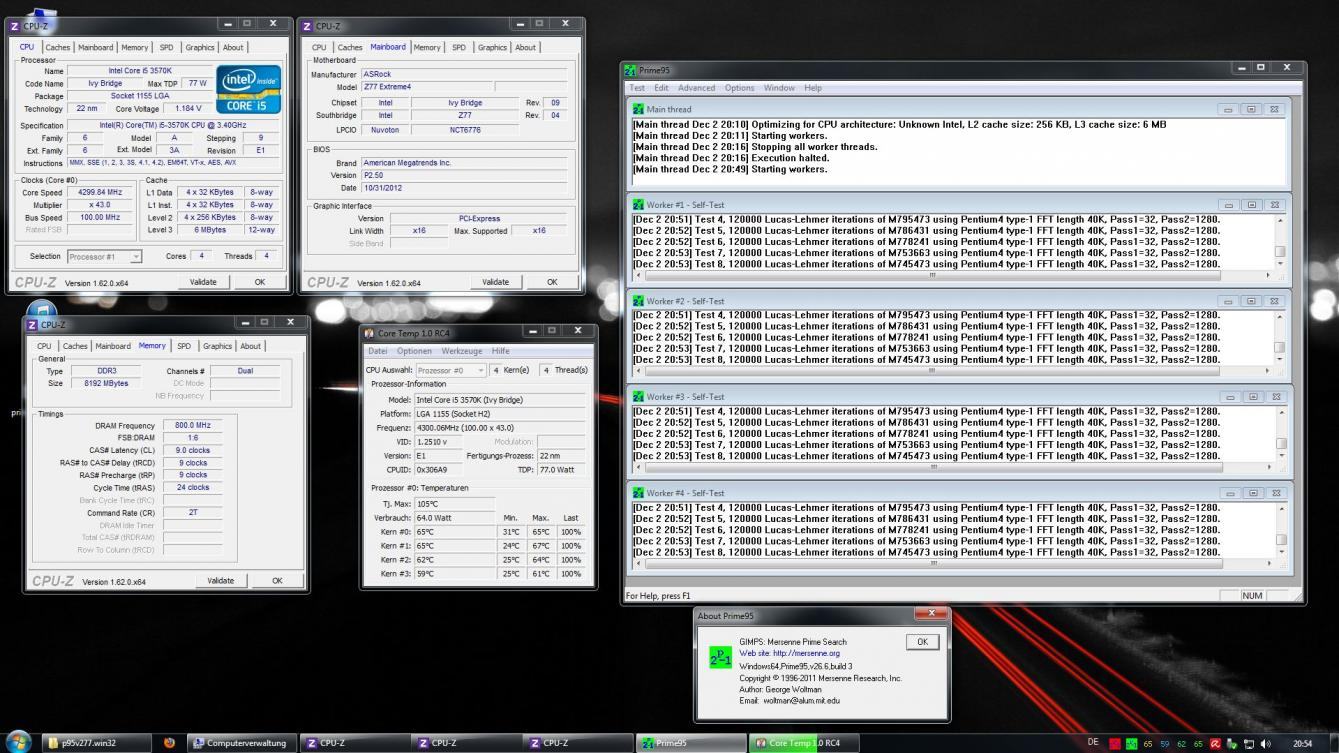The height and width of the screenshot is (753, 1339).
Task: Click the Kern #3 temperature row
Action: (x=476, y=574)
